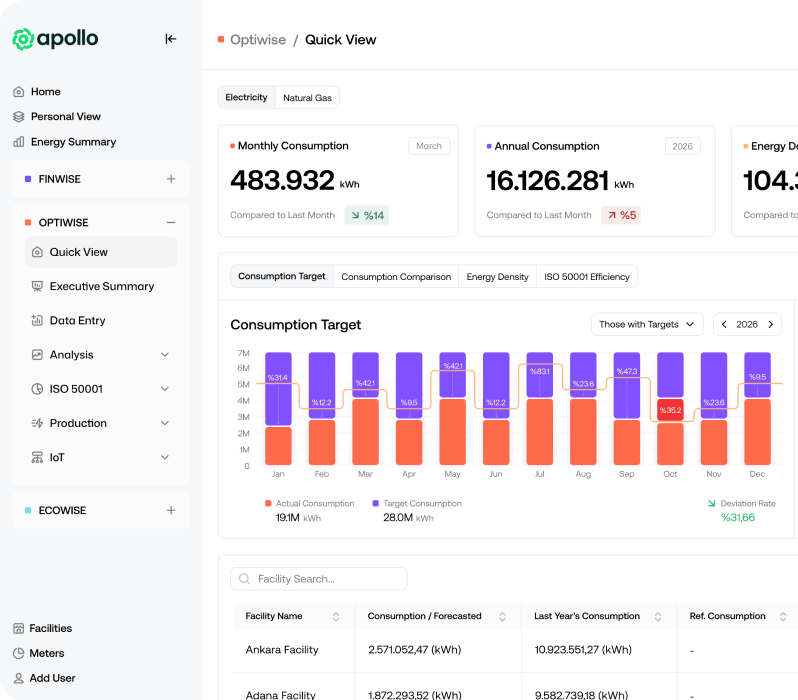The image size is (798, 700).
Task: Click the Facility Search input field
Action: [319, 579]
